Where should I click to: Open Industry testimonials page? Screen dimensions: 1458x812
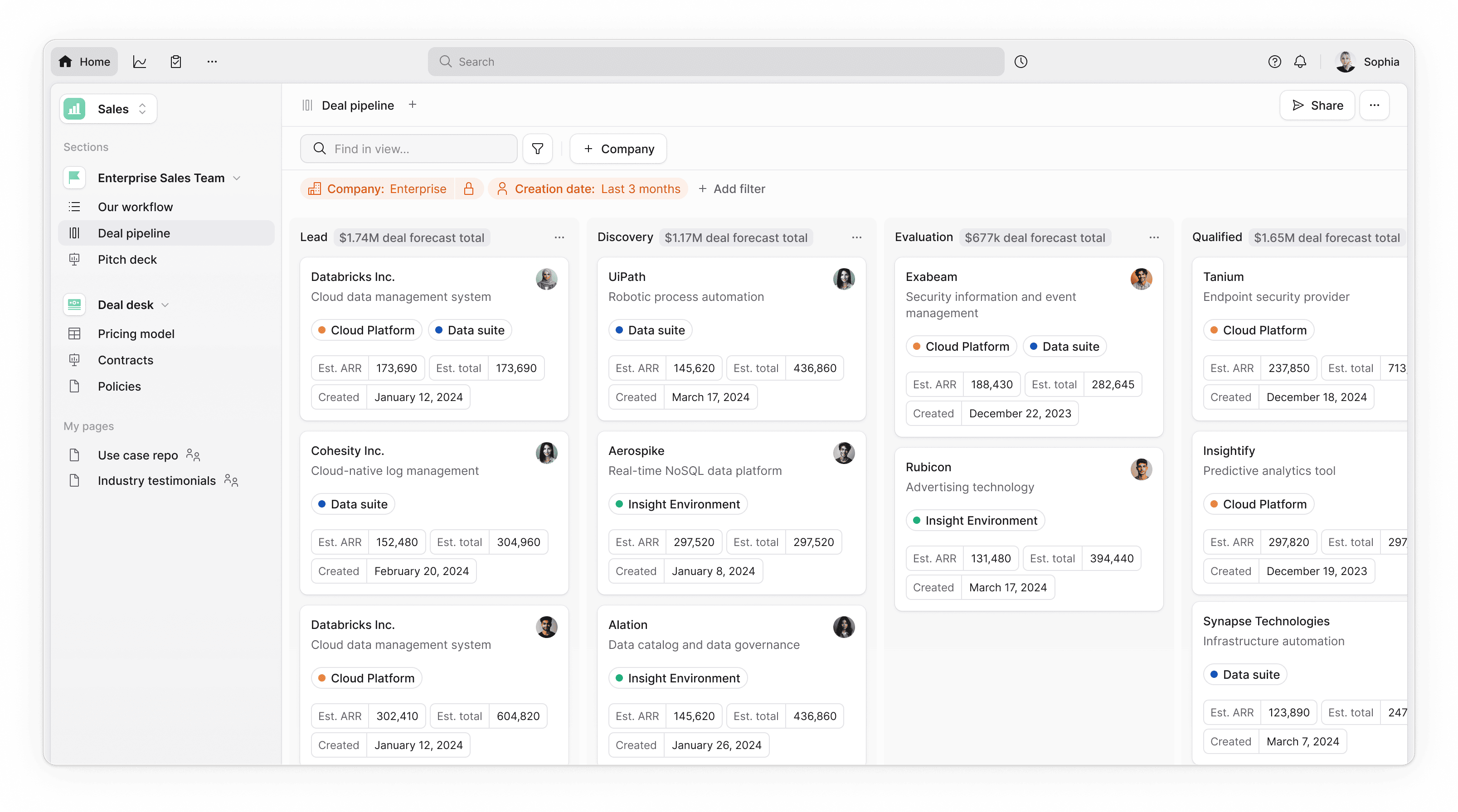tap(157, 481)
